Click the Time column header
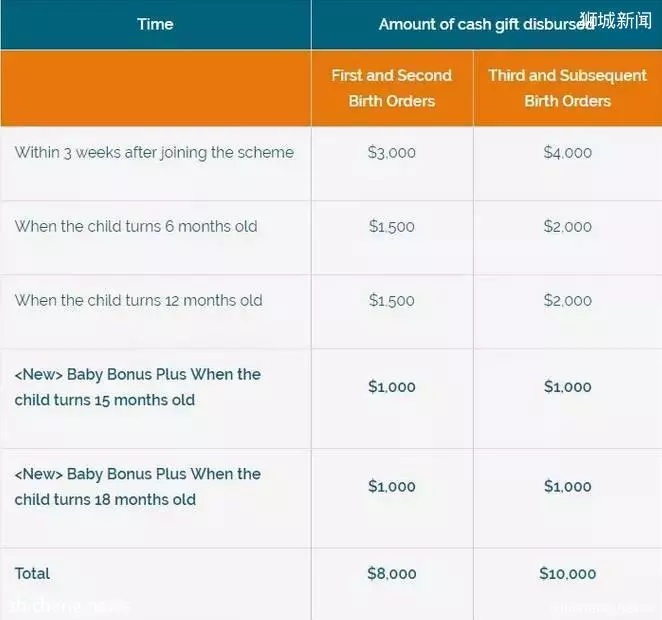 [155, 24]
